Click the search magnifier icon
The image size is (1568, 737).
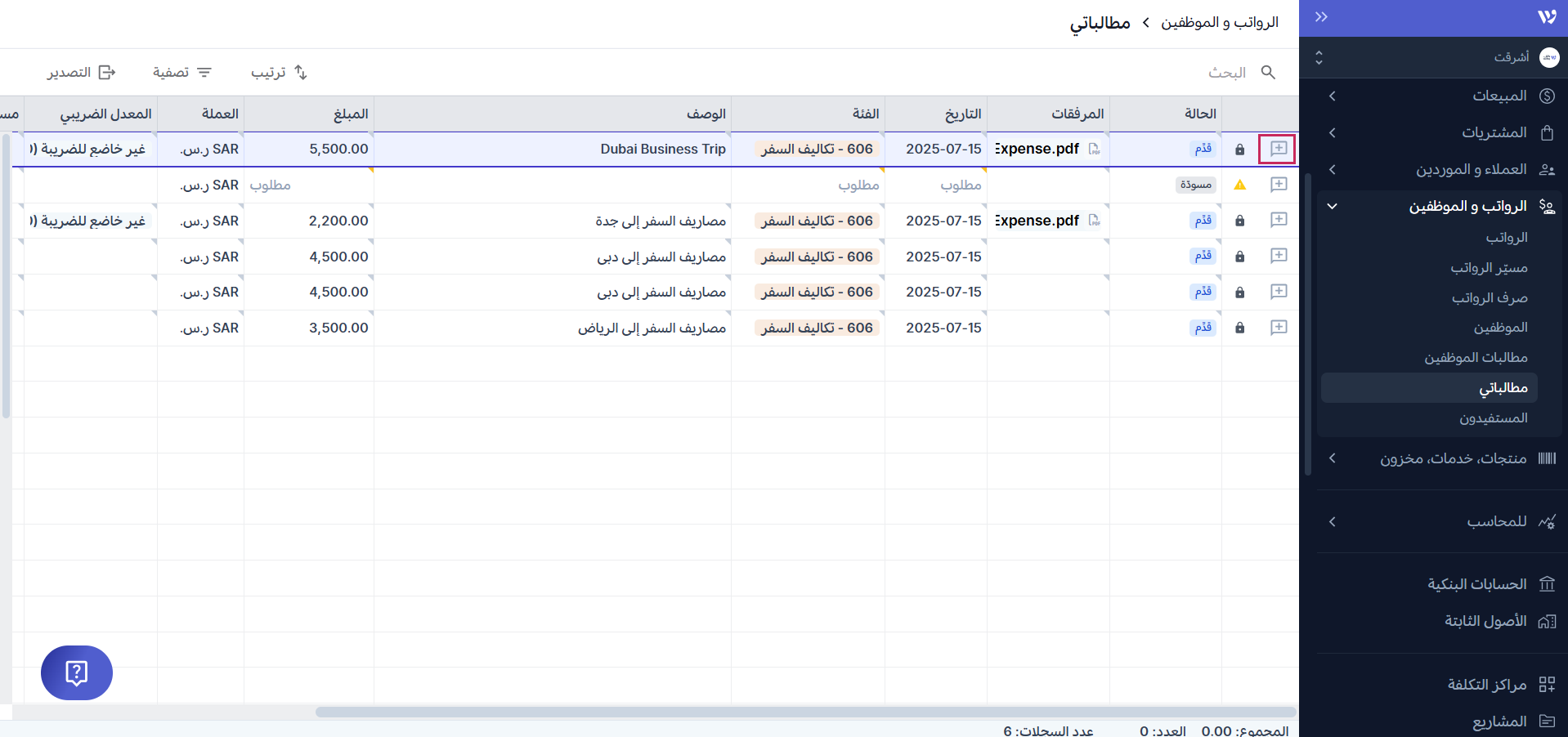tap(1267, 73)
